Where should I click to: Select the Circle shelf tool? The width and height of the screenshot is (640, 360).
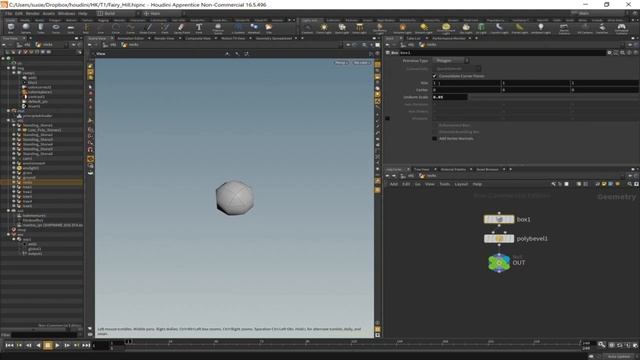pyautogui.click(x=116, y=29)
